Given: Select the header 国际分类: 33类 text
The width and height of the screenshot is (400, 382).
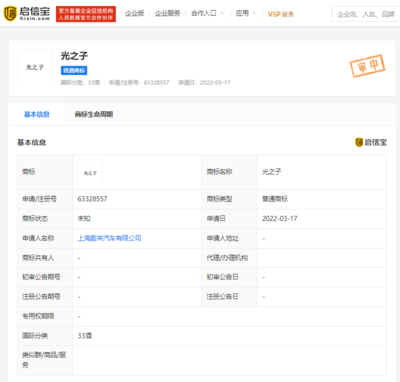Looking at the screenshot, I should 80,83.
